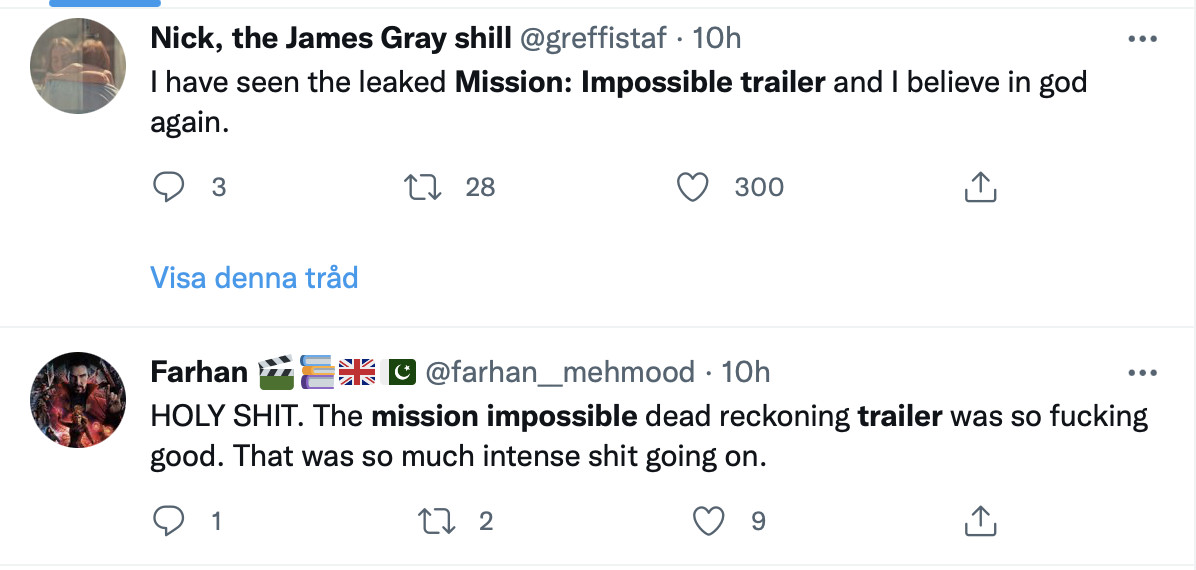The height and width of the screenshot is (570, 1196).
Task: Open Farhan's tweet 10h timestamp
Action: pyautogui.click(x=746, y=372)
